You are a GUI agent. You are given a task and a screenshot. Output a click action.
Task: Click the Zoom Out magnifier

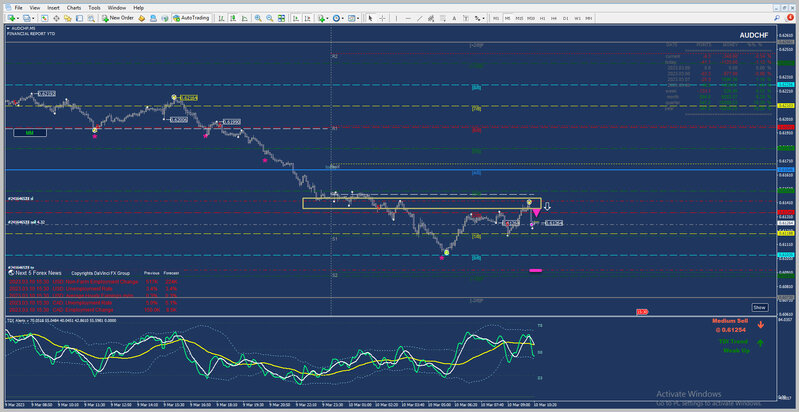tap(269, 18)
